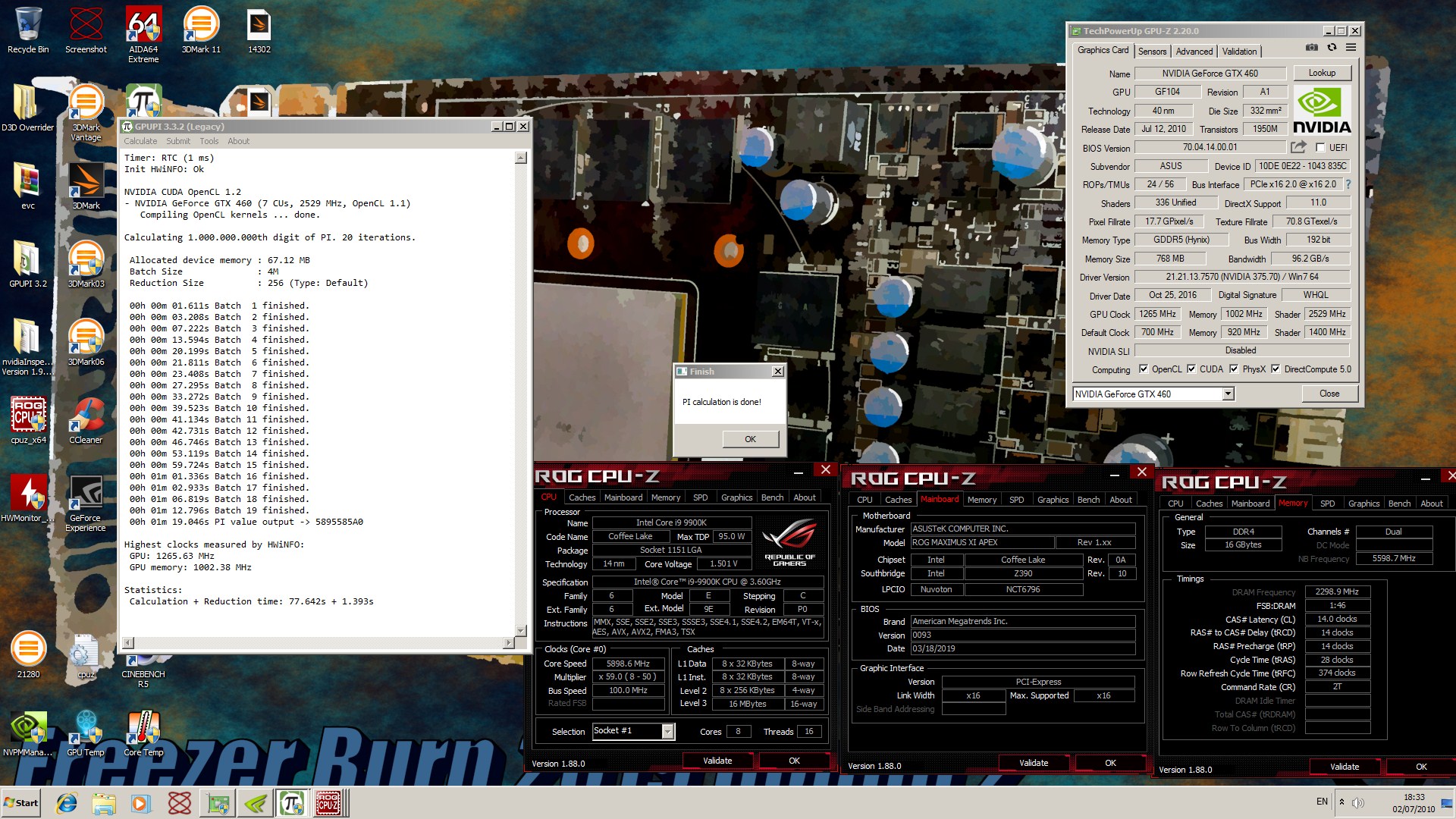Screen dimensions: 1456x819
Task: Toggle the DirectCompute 5.0 checkbox
Action: pos(1276,369)
